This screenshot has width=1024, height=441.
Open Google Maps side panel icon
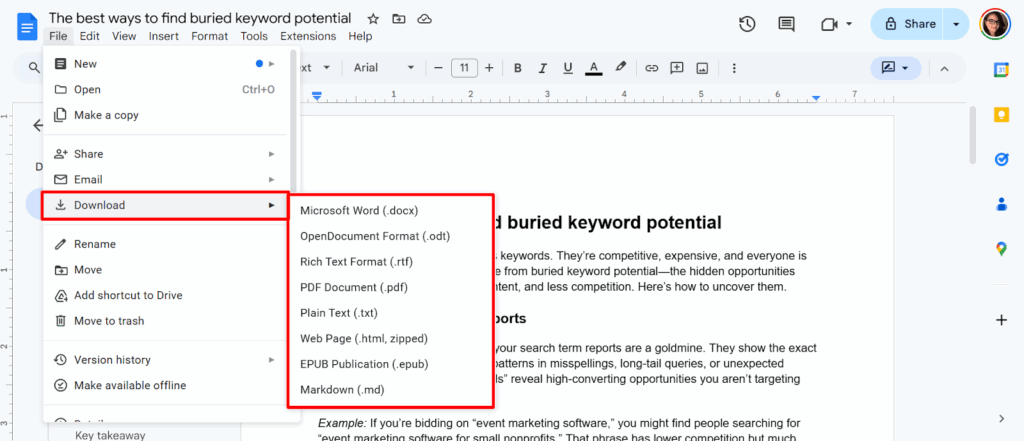pos(1001,249)
